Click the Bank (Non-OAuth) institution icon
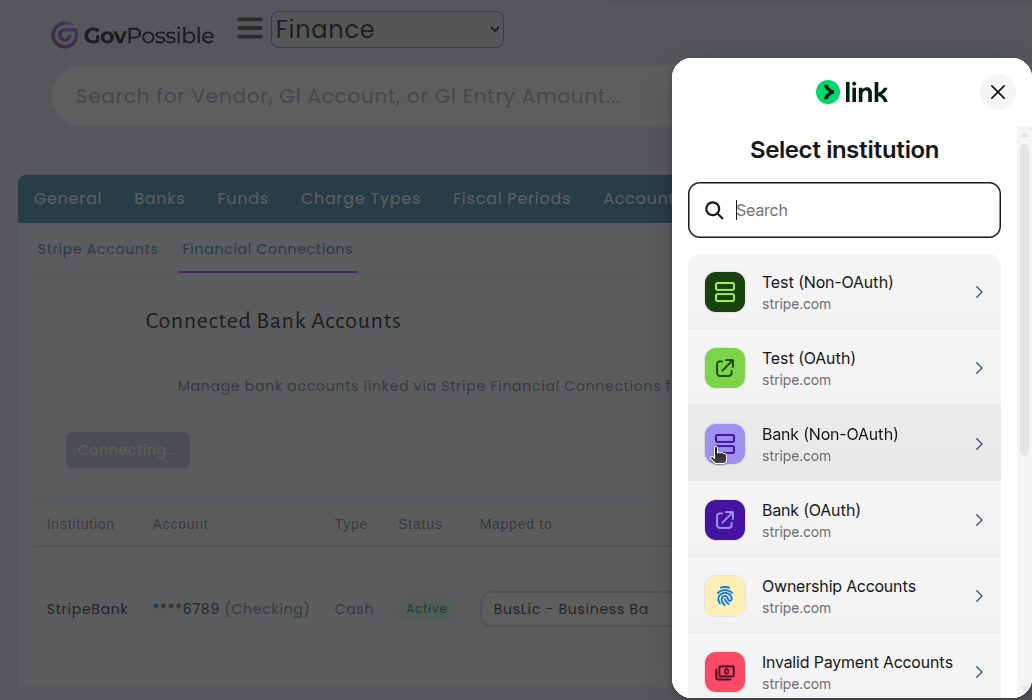Screen dimensions: 1032x700 [725, 443]
